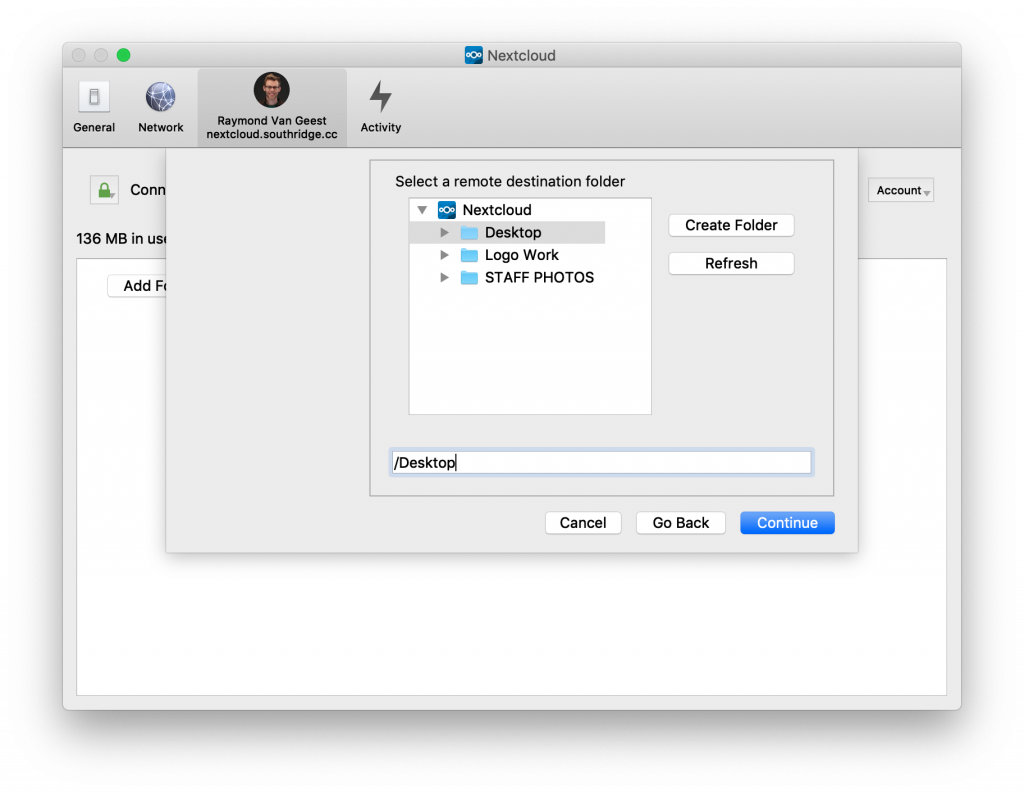Open the General settings tab icon
This screenshot has width=1024, height=793.
click(x=94, y=98)
